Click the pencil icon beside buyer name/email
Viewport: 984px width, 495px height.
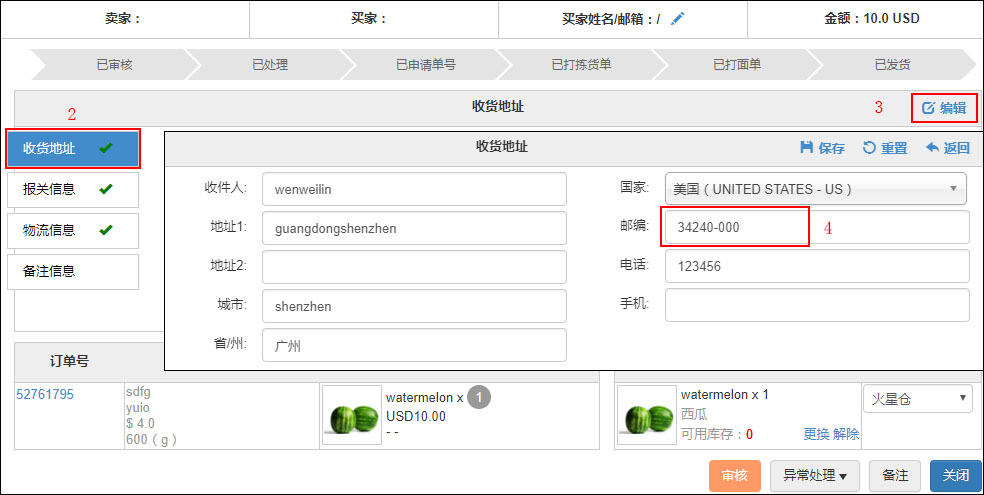(678, 18)
